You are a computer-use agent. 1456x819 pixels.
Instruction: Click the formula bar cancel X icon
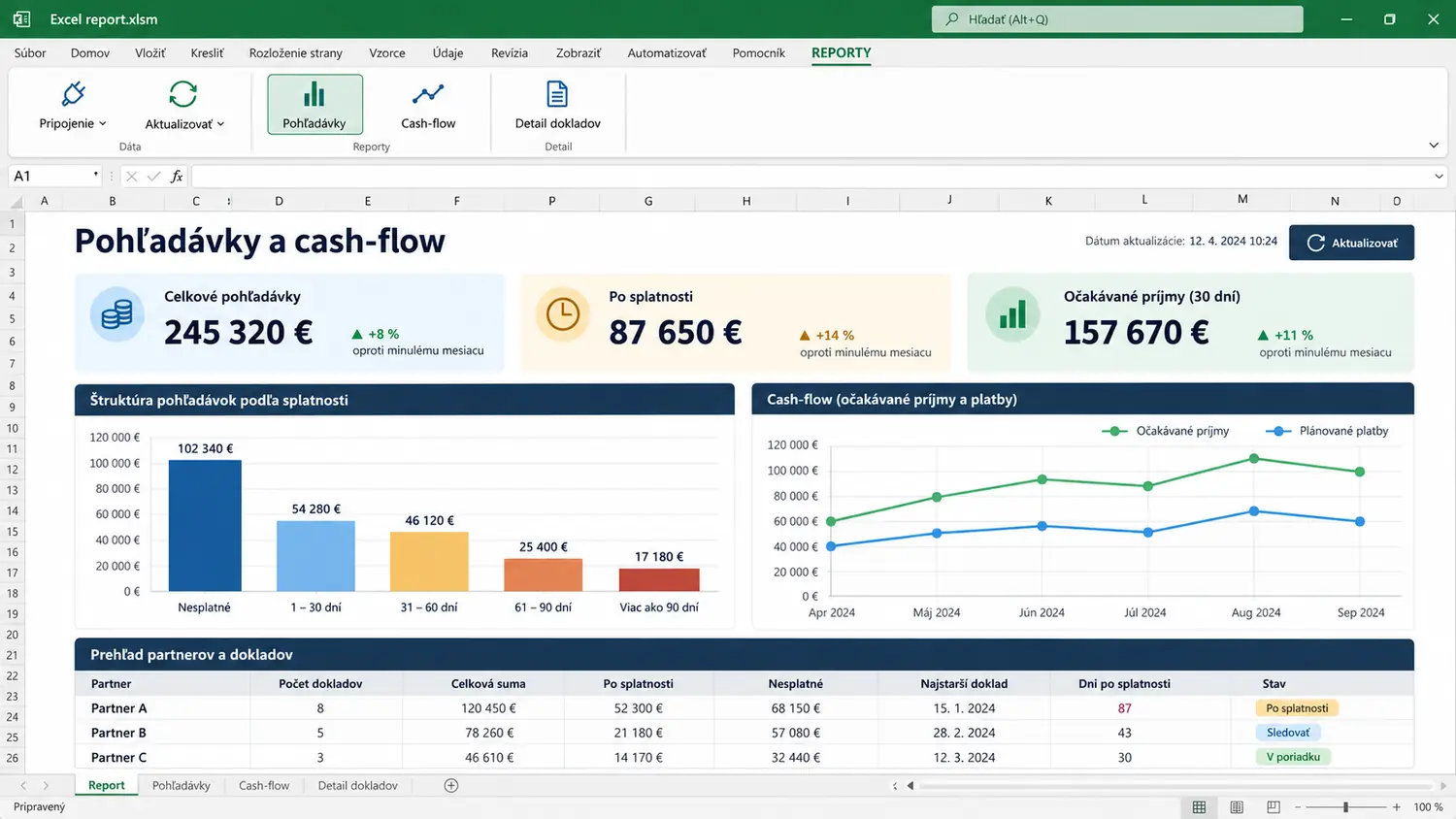pos(132,176)
